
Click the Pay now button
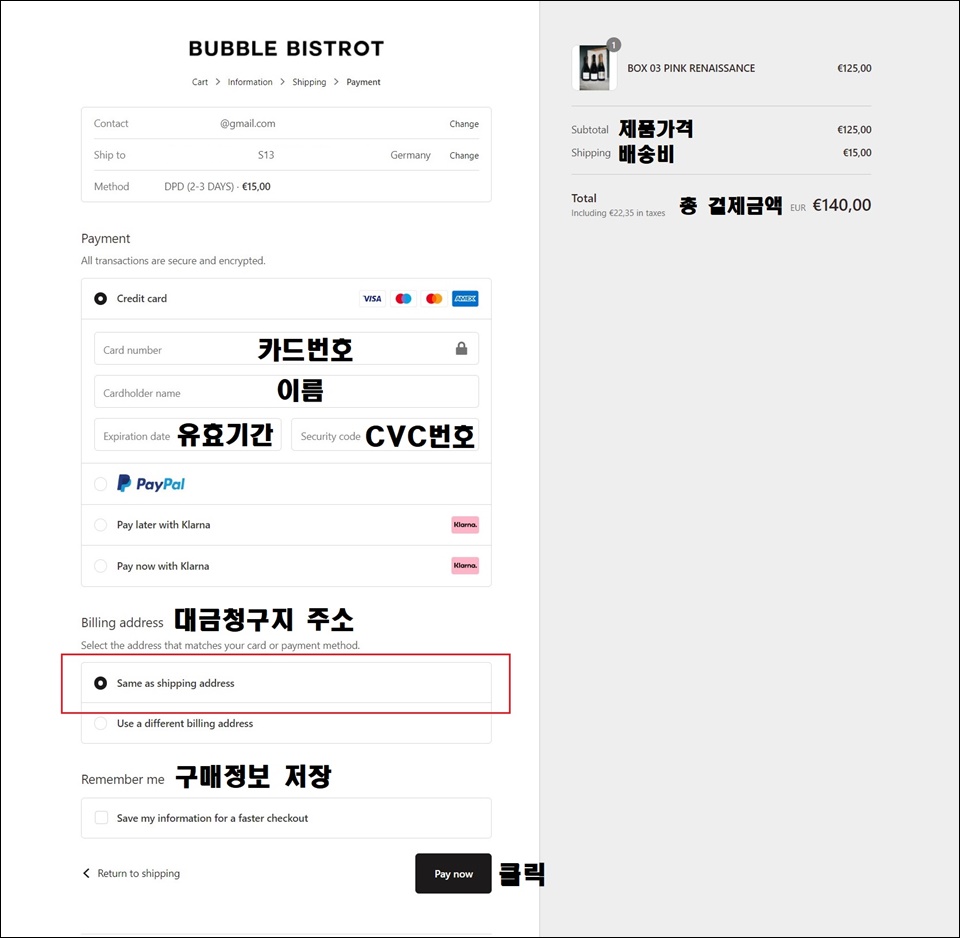tap(453, 874)
